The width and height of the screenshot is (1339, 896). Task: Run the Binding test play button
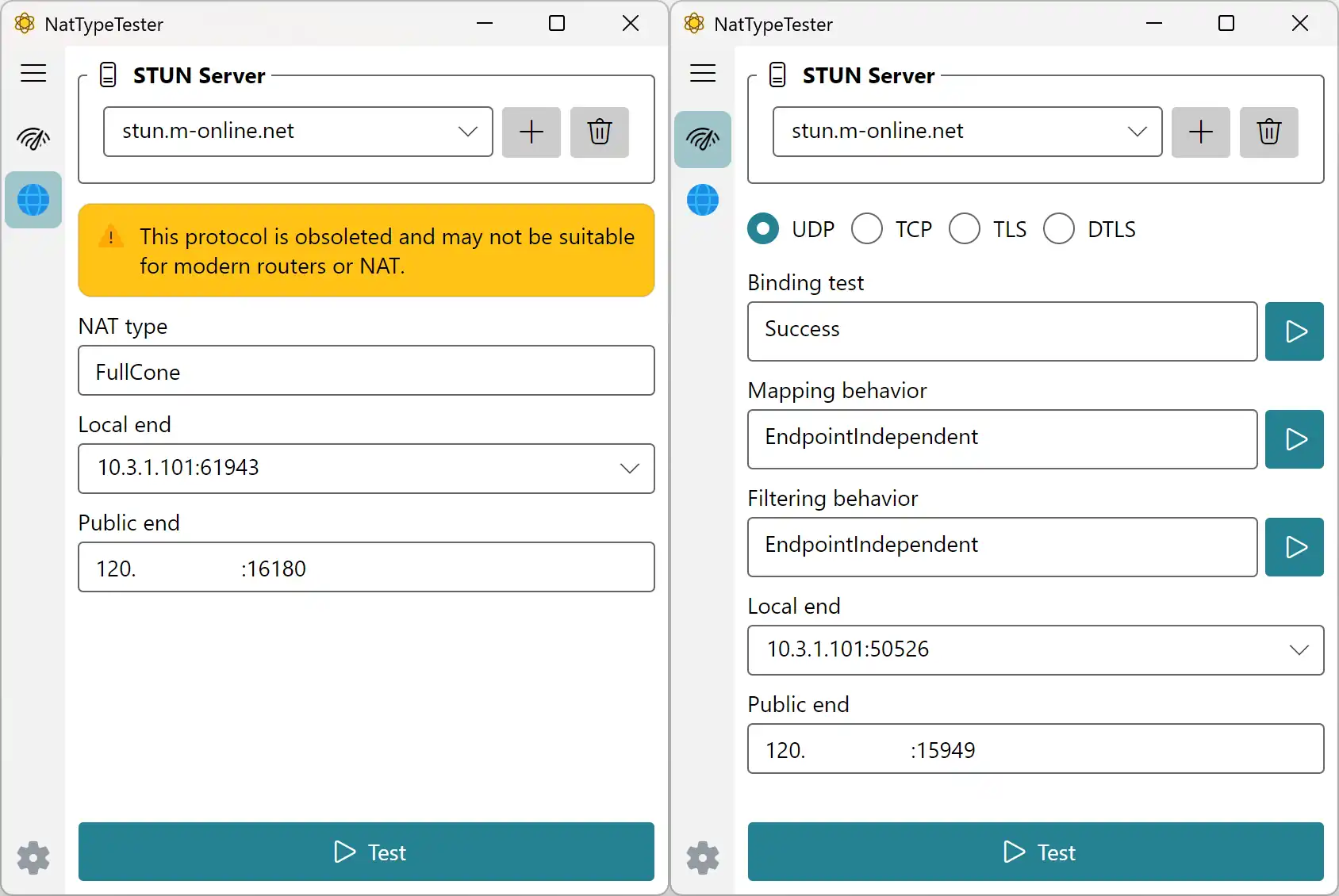click(x=1295, y=331)
